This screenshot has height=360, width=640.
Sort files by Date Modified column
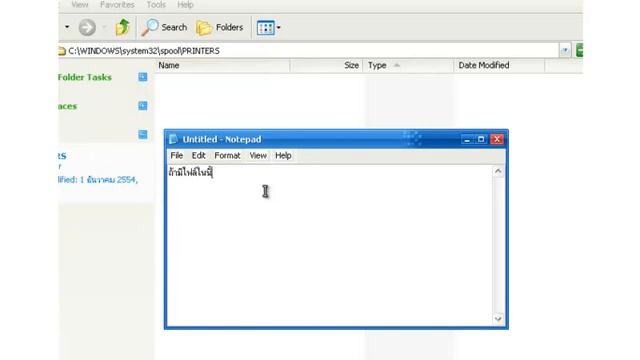tap(499, 65)
